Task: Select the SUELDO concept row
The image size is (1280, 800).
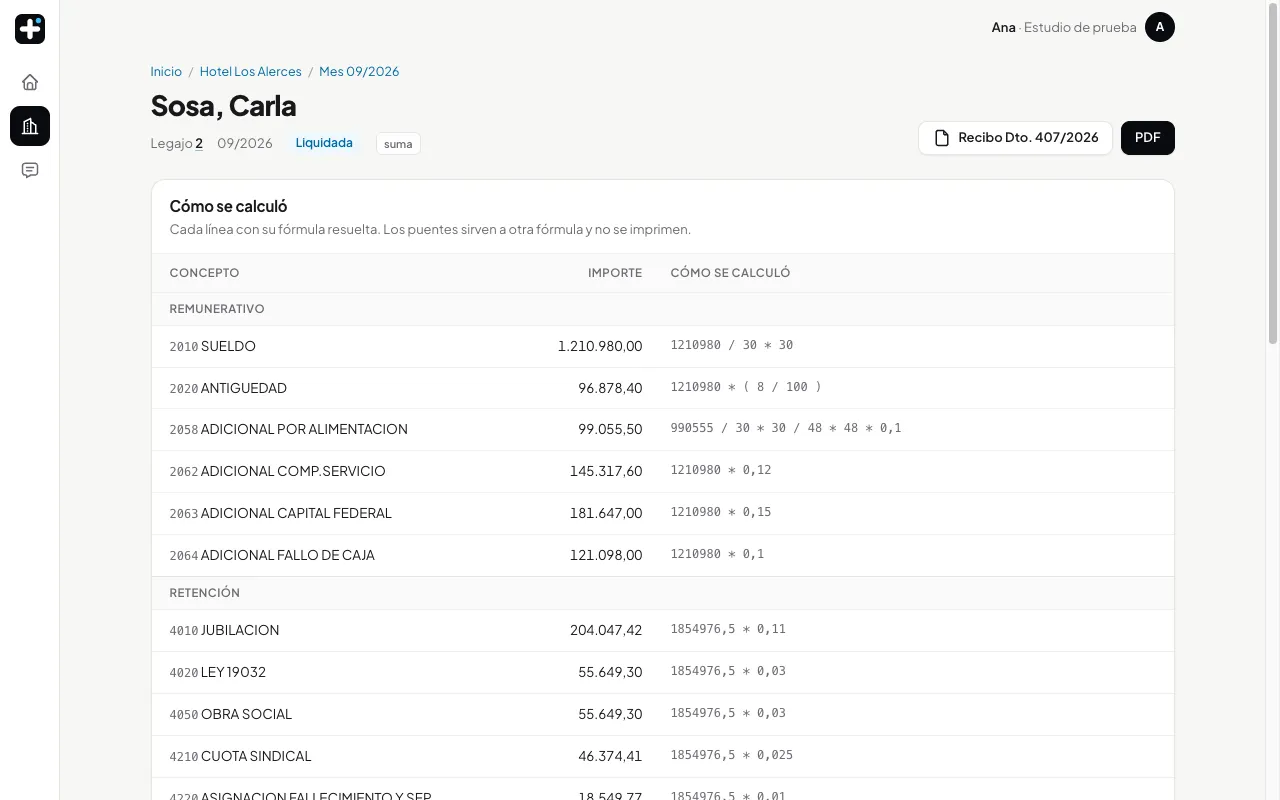Action: click(663, 346)
